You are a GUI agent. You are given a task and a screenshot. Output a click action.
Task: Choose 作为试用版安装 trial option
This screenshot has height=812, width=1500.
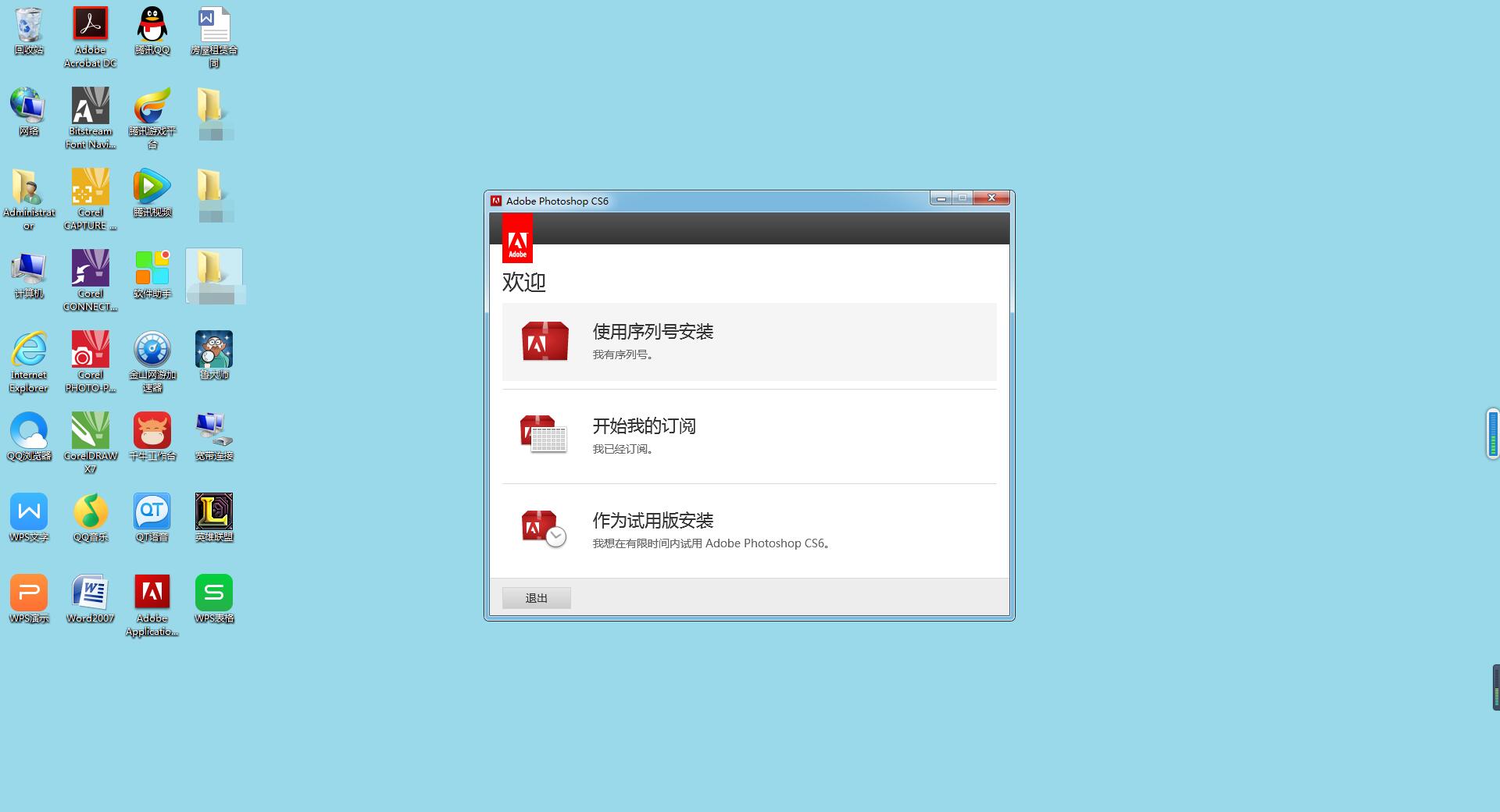point(749,531)
